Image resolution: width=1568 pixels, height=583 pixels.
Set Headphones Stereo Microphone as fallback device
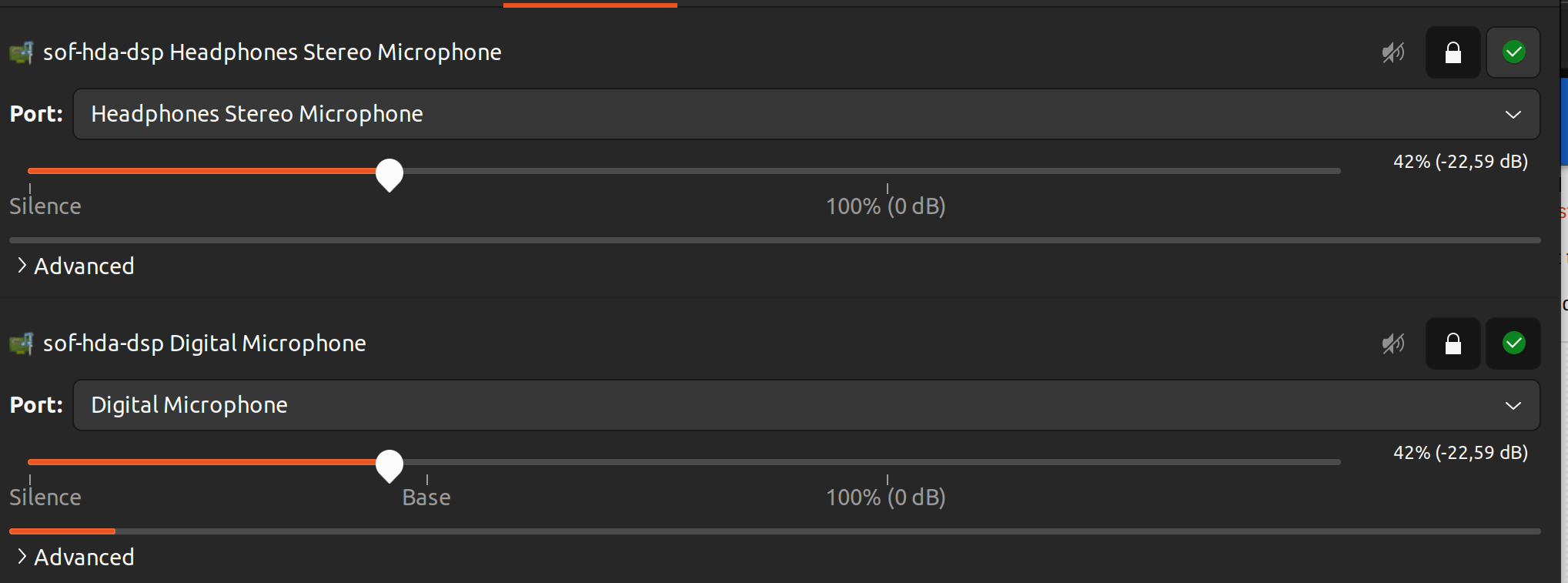coord(1513,52)
